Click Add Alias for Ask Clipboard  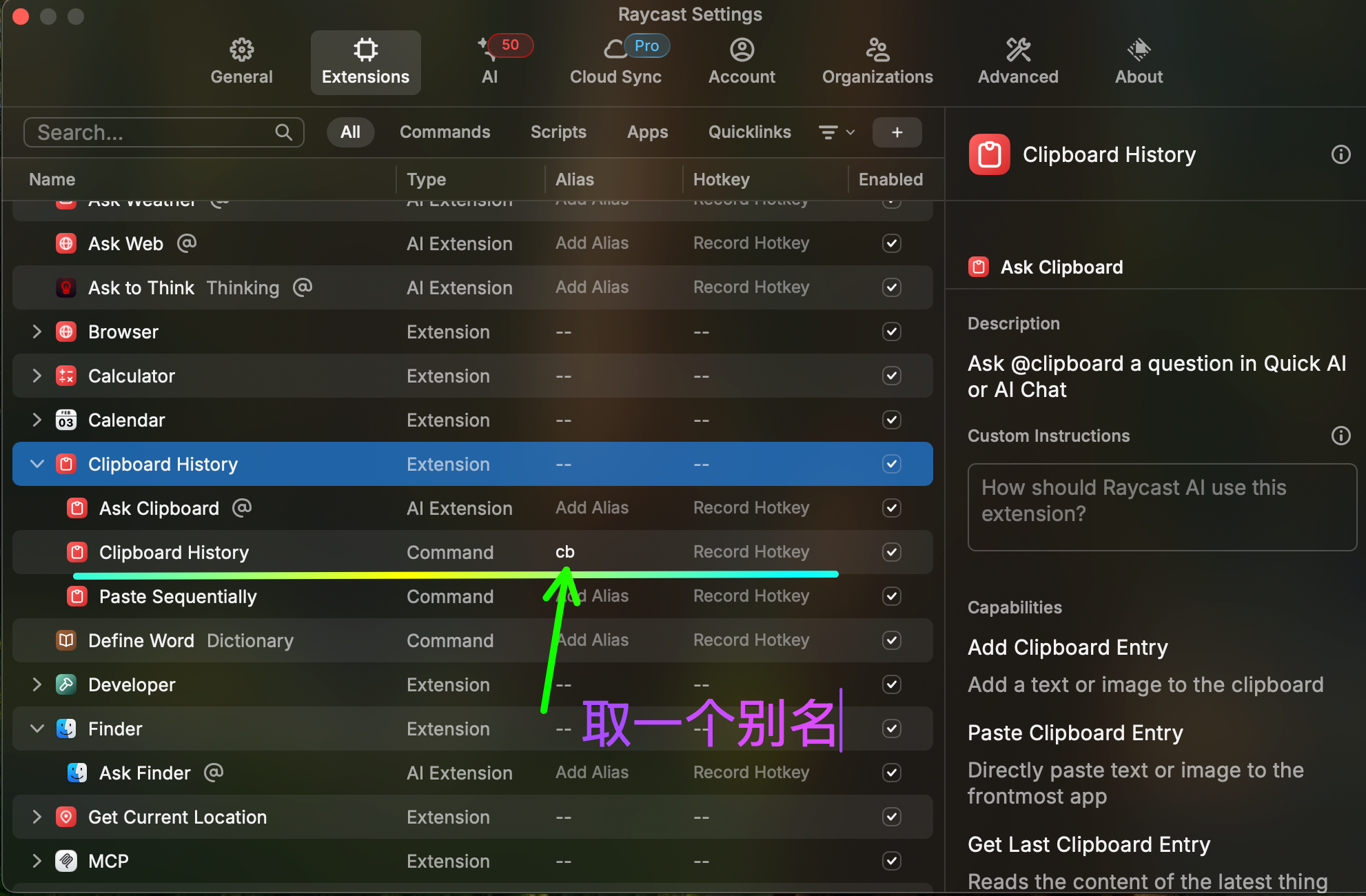click(592, 508)
